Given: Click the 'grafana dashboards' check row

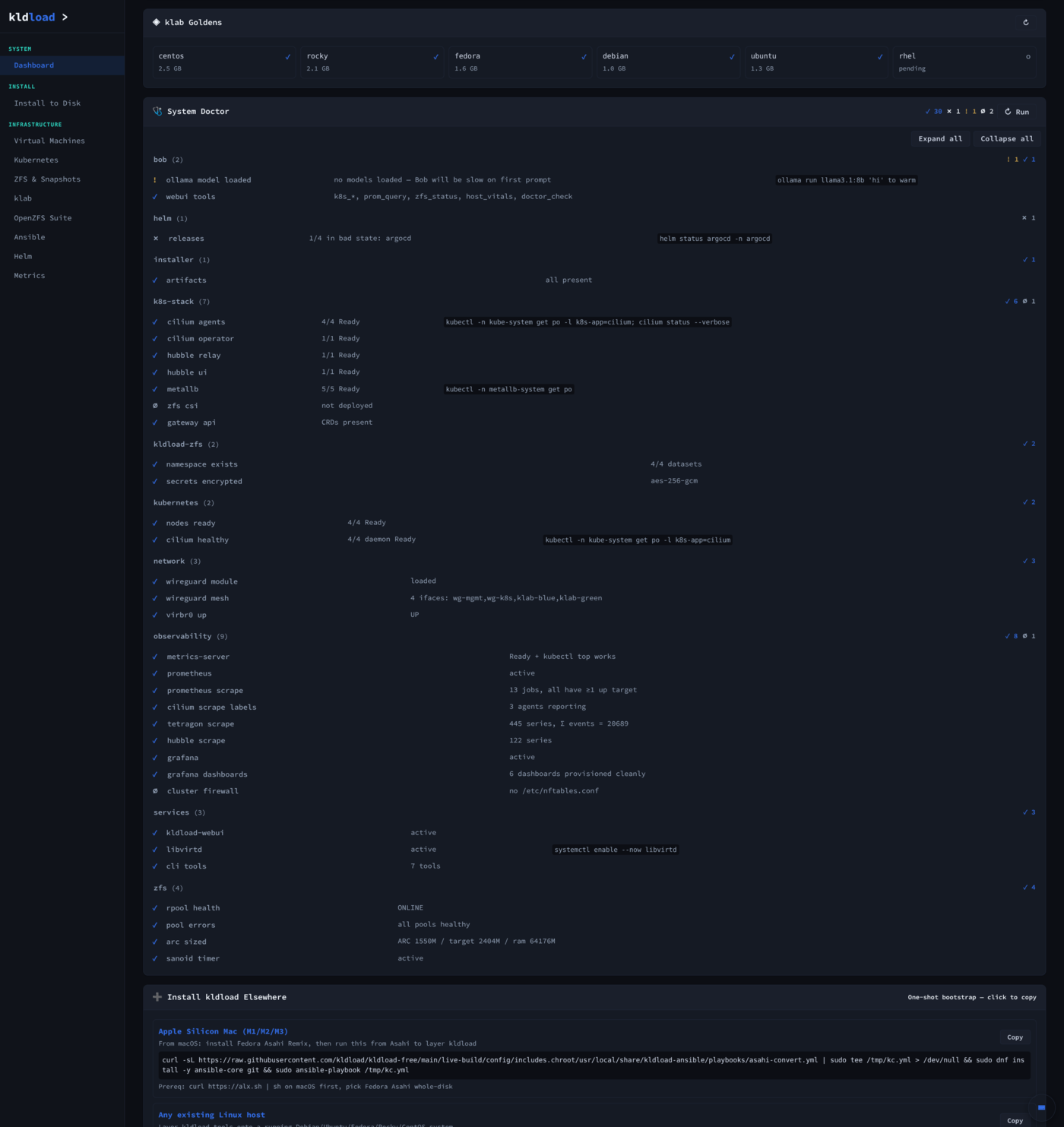Looking at the screenshot, I should point(594,774).
